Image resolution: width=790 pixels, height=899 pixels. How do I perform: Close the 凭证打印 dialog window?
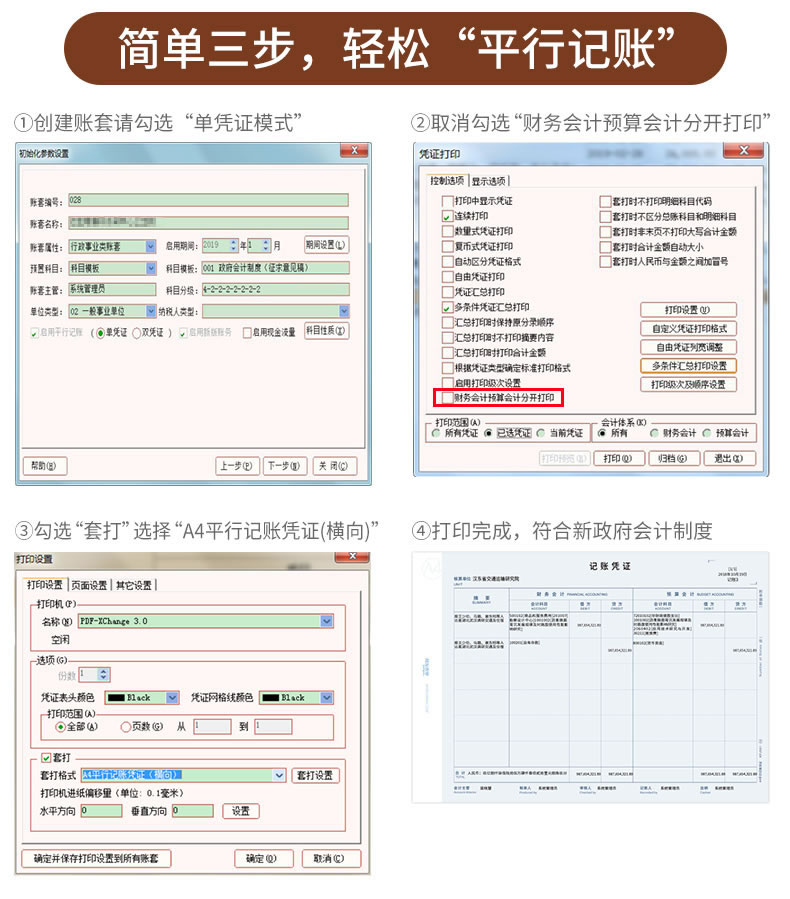(x=743, y=150)
